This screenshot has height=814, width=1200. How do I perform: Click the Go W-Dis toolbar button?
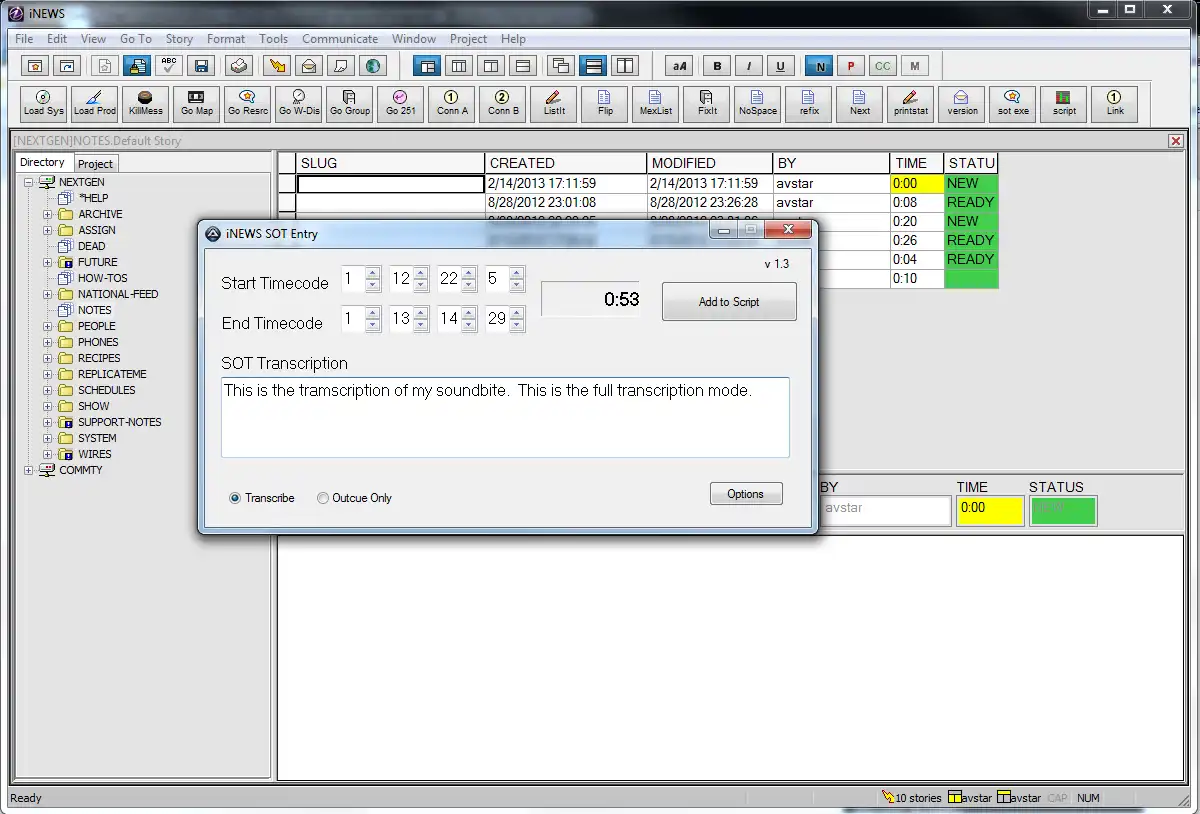tap(299, 103)
